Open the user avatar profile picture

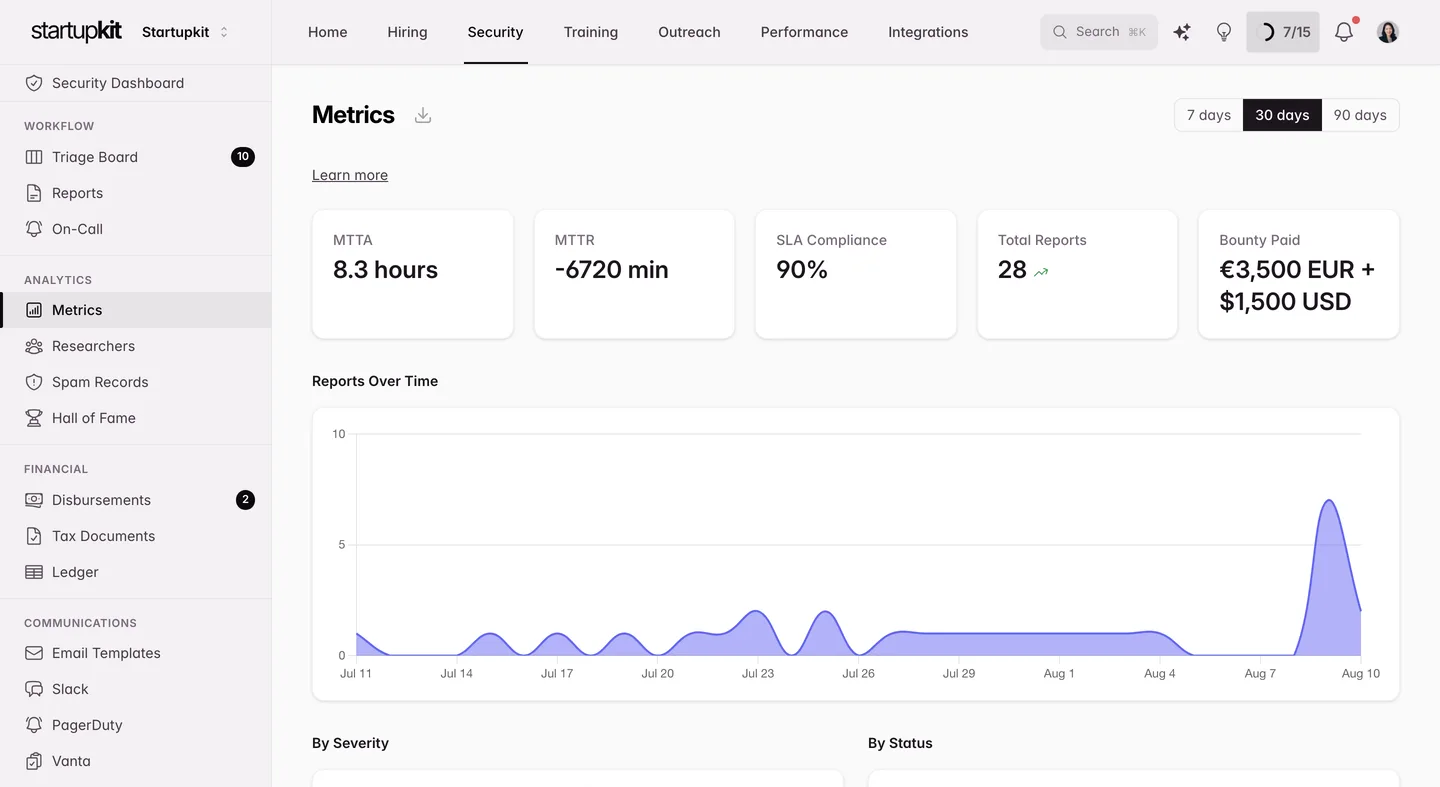[1388, 32]
